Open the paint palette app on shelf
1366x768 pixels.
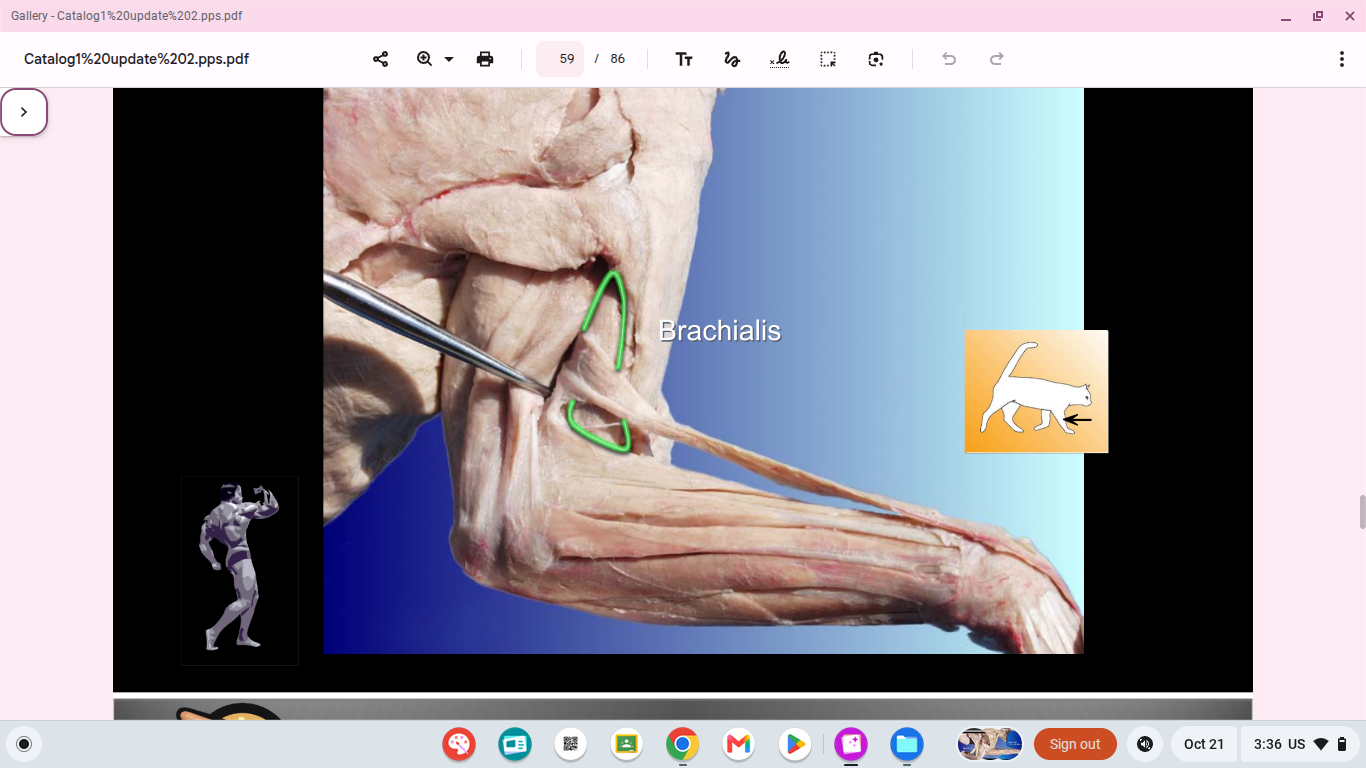pos(459,744)
